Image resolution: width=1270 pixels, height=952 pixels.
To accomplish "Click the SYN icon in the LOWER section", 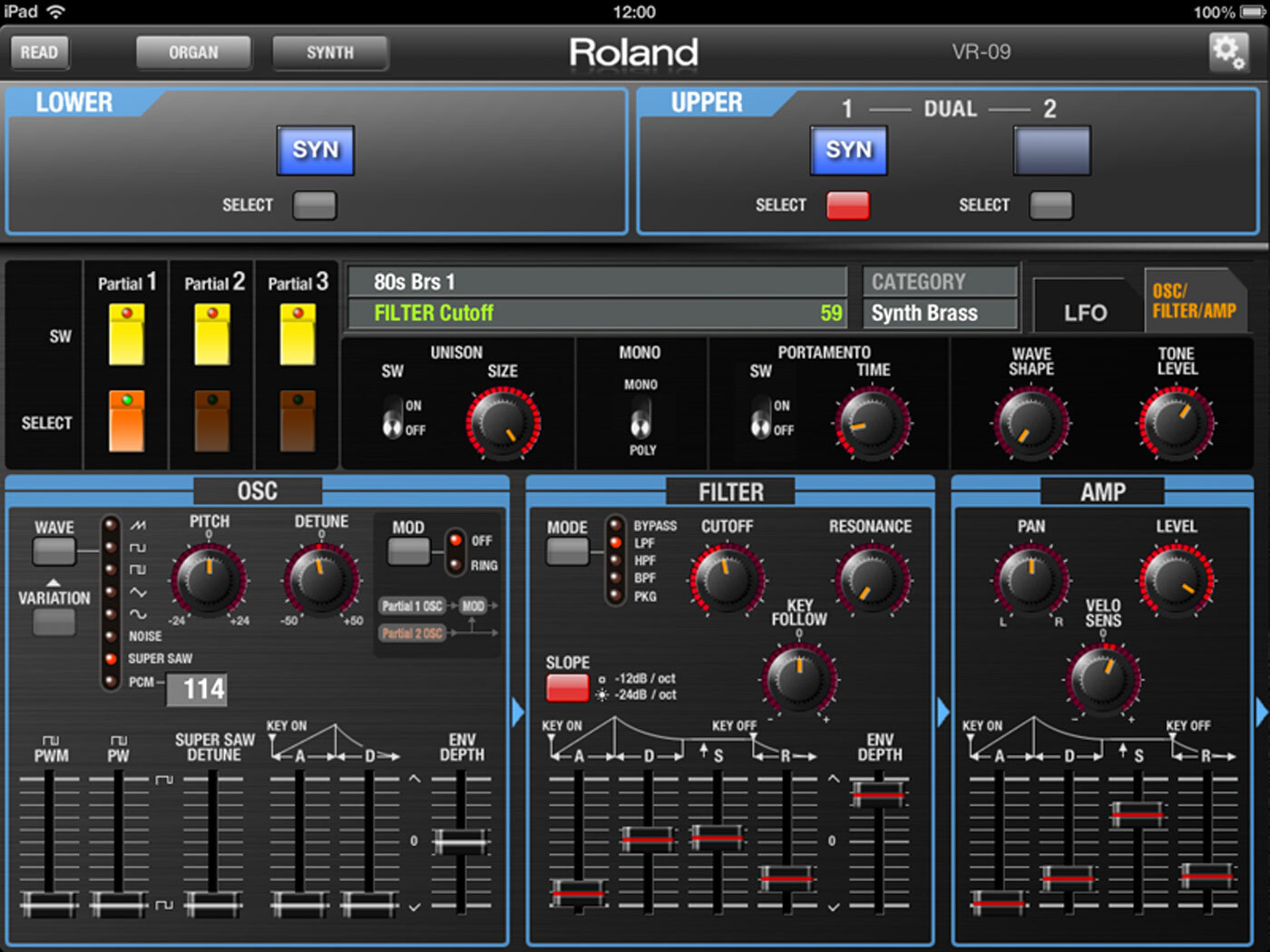I will [315, 150].
